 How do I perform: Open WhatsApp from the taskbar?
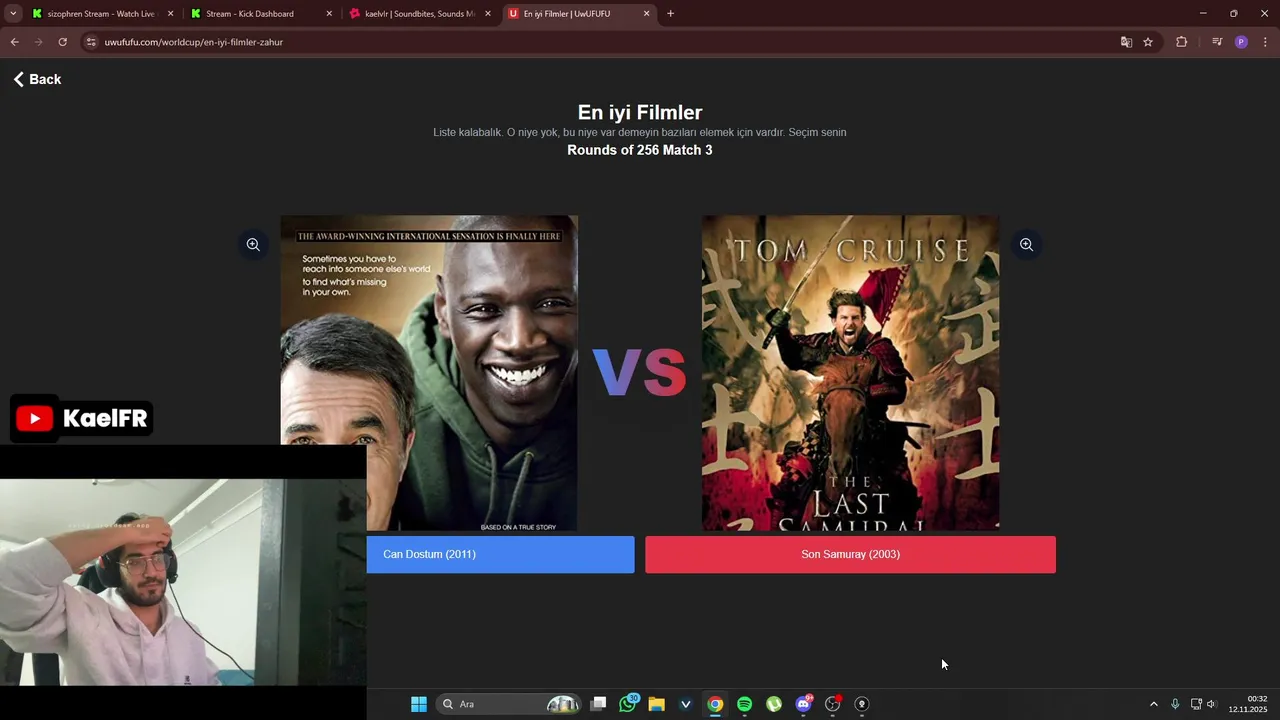point(628,704)
